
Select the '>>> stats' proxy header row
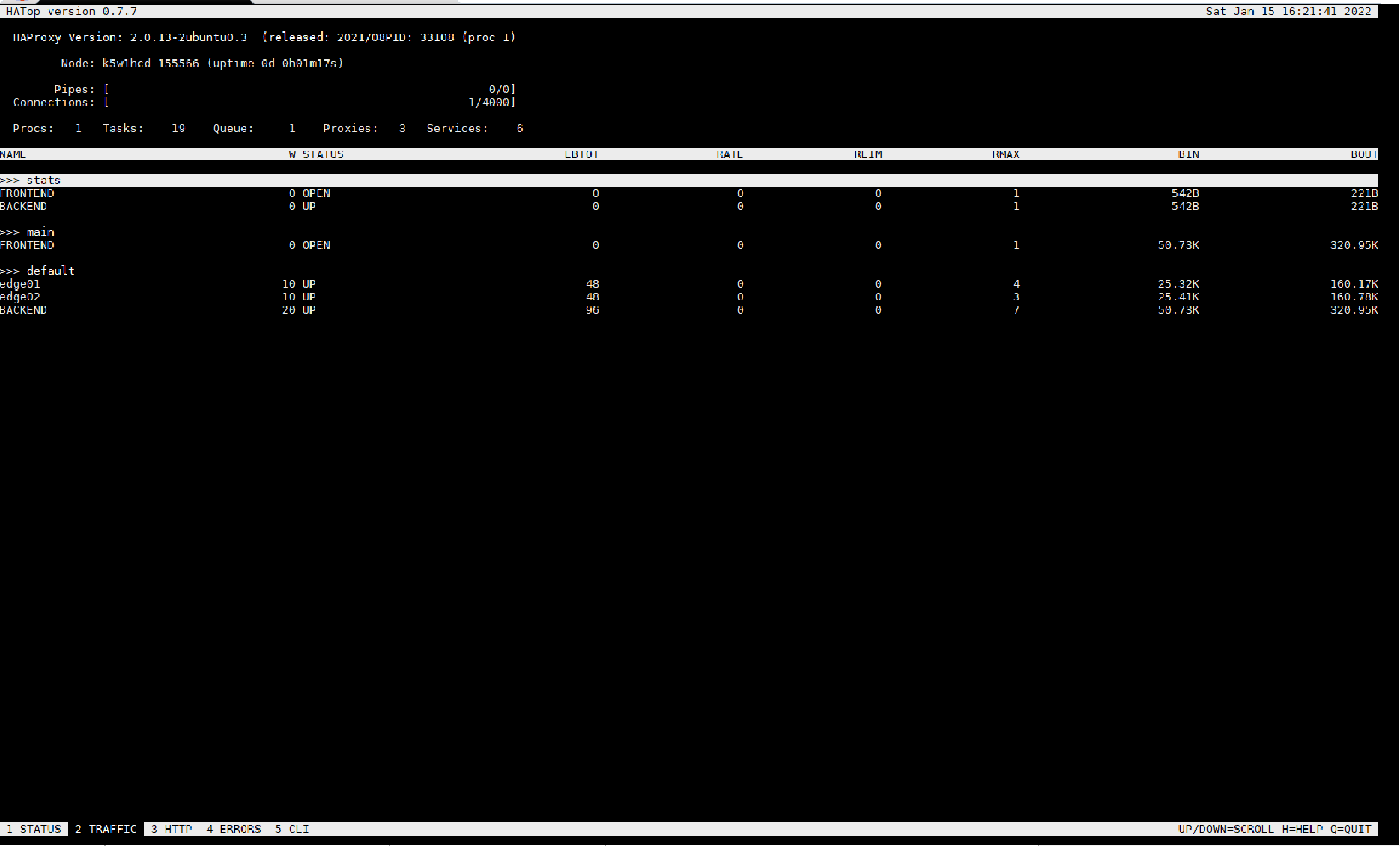click(689, 181)
